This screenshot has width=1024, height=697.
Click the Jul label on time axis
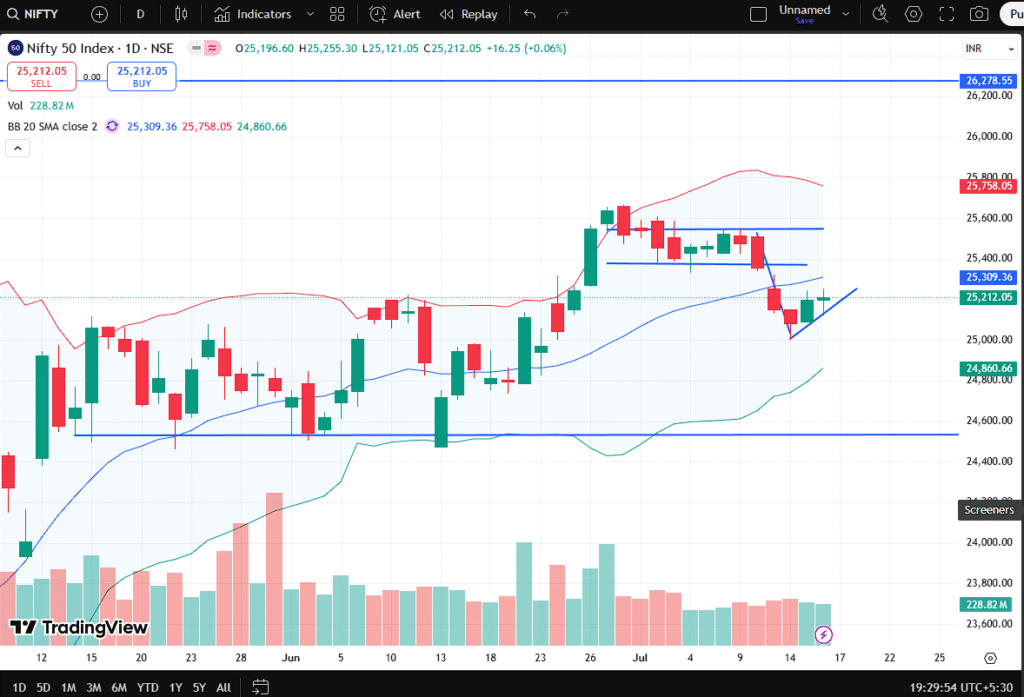point(640,658)
